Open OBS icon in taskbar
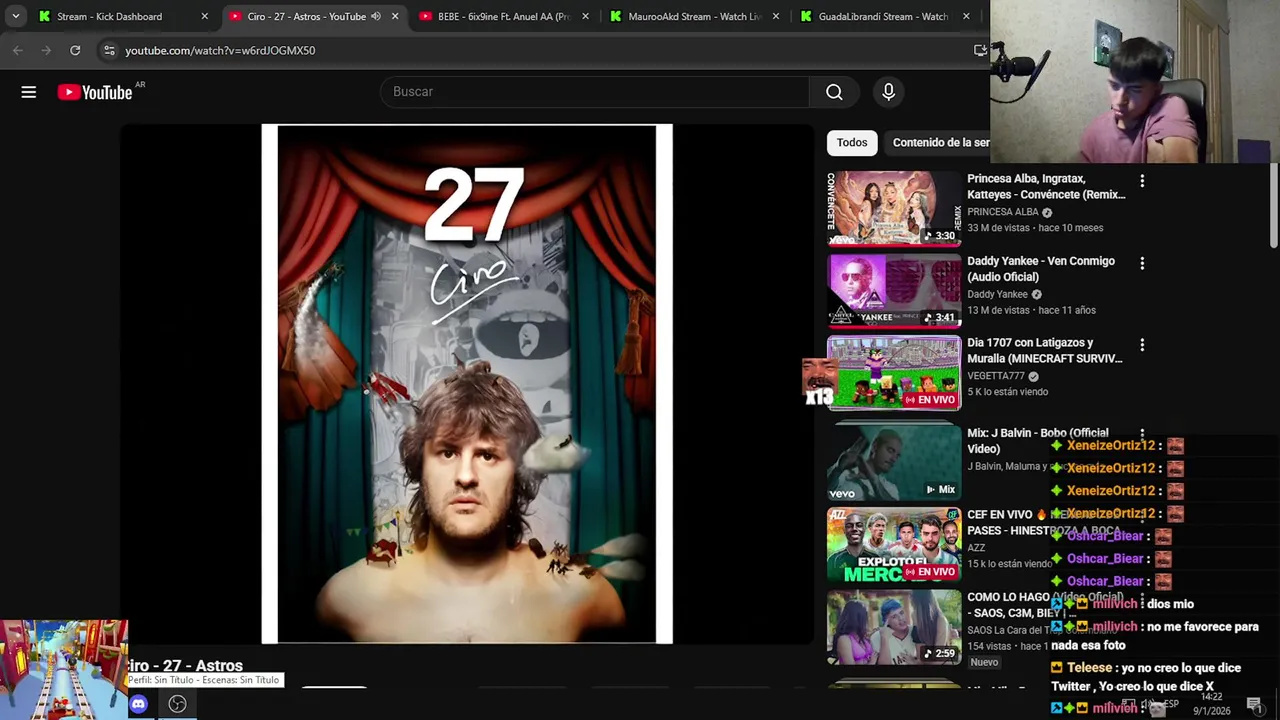Viewport: 1280px width, 720px height. (177, 704)
